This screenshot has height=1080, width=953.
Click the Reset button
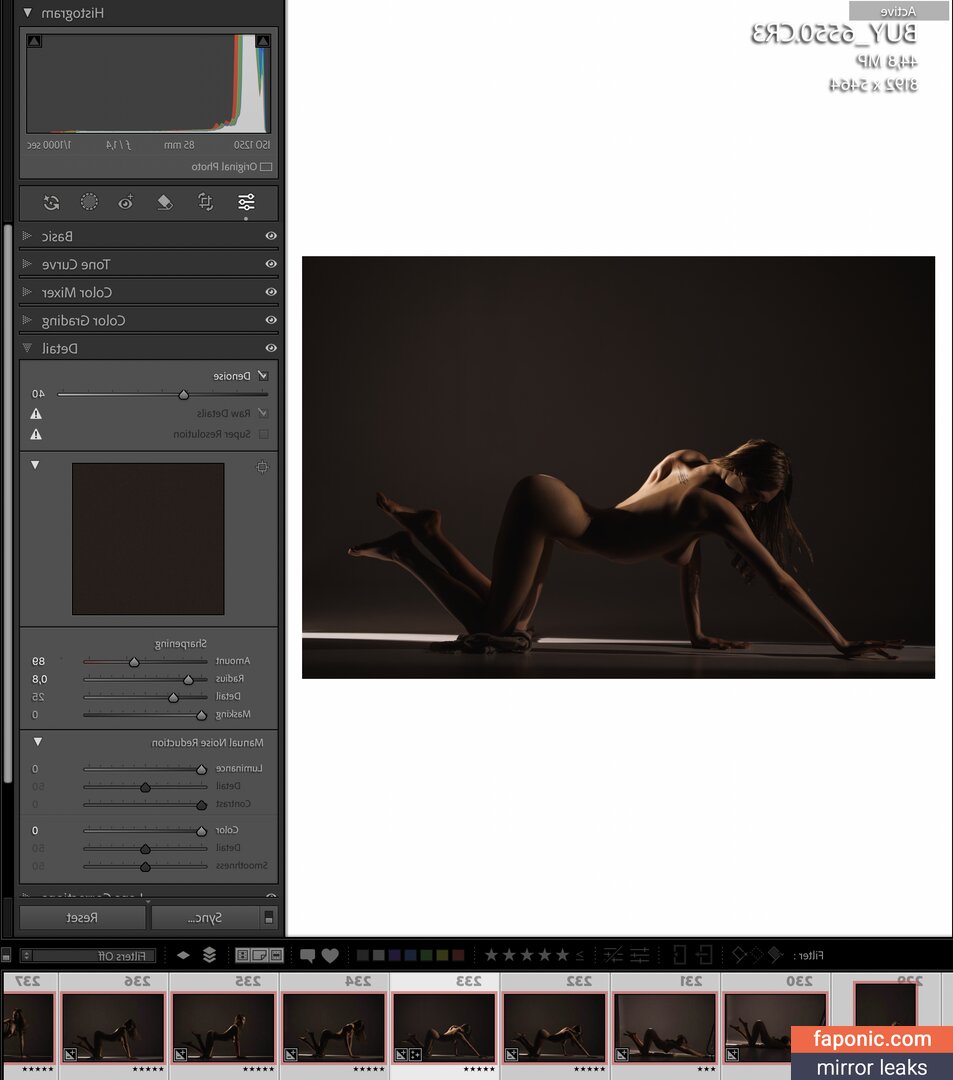coord(82,917)
